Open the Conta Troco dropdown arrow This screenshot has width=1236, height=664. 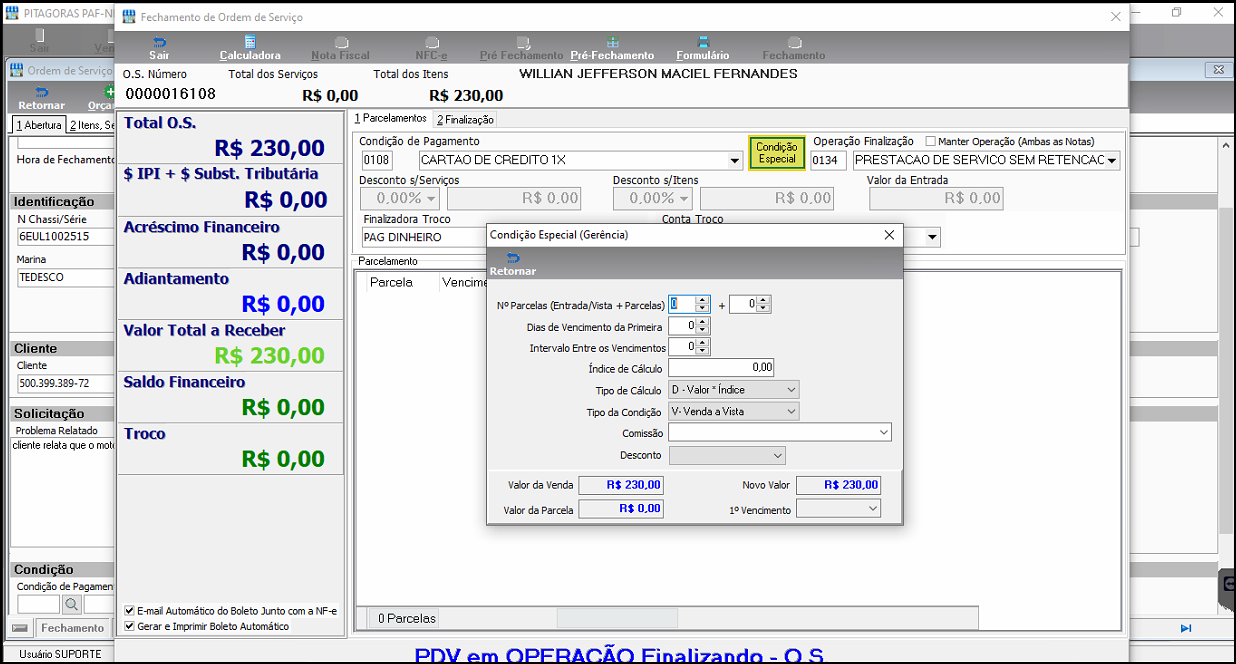pyautogui.click(x=932, y=237)
